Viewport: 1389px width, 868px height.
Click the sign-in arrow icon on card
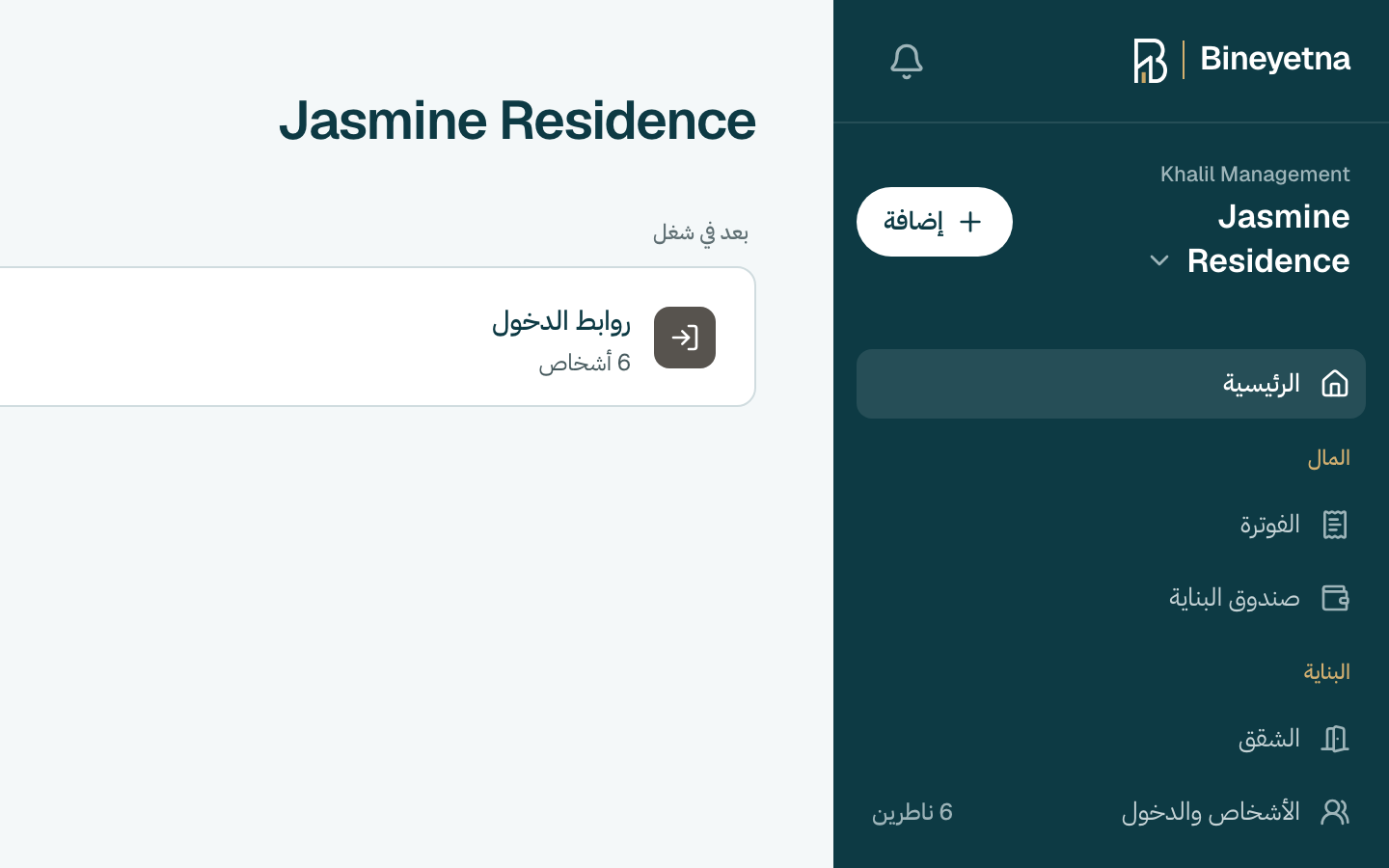pos(685,338)
